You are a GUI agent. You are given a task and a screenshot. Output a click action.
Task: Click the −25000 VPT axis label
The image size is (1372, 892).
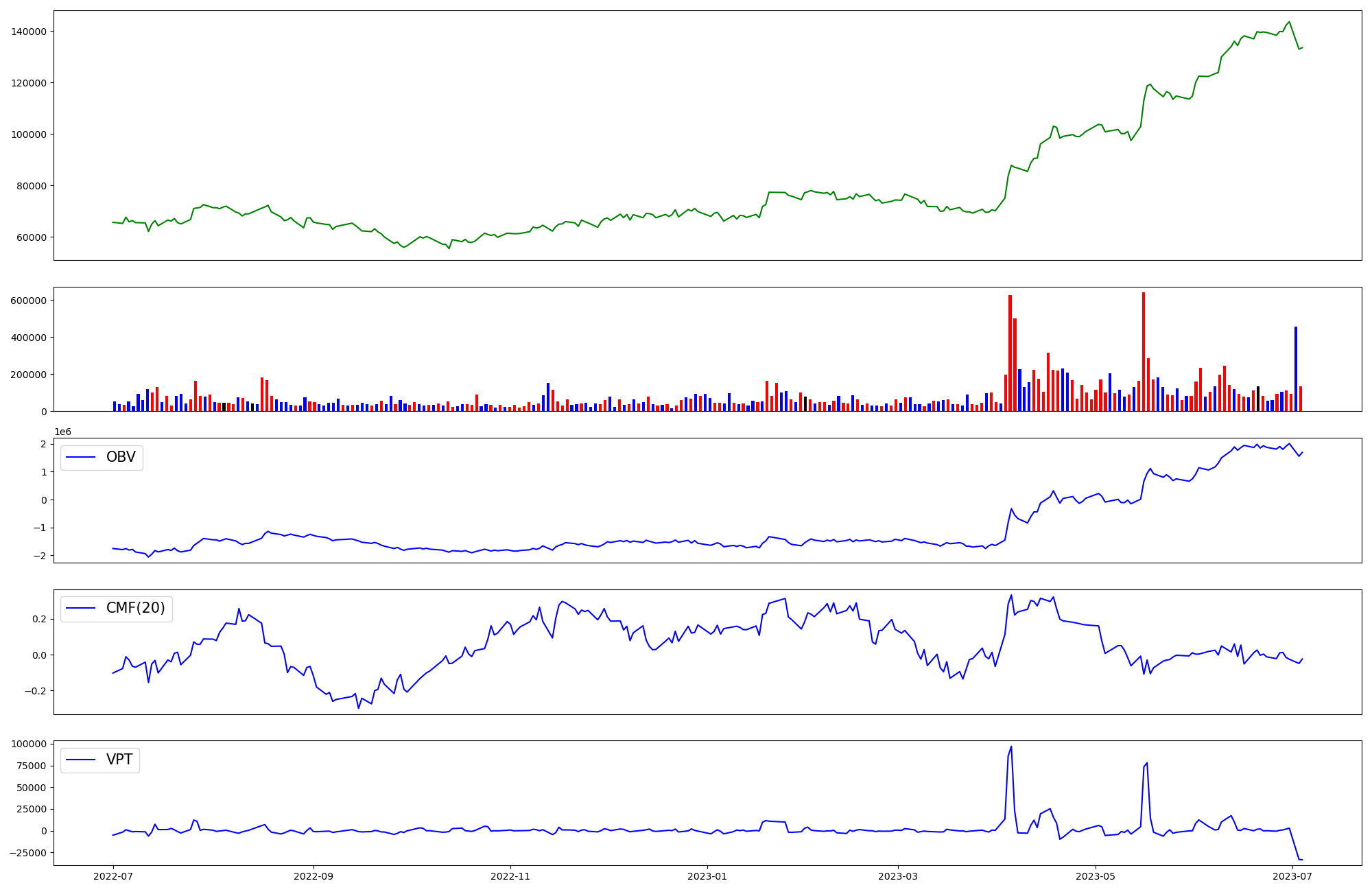tap(28, 853)
